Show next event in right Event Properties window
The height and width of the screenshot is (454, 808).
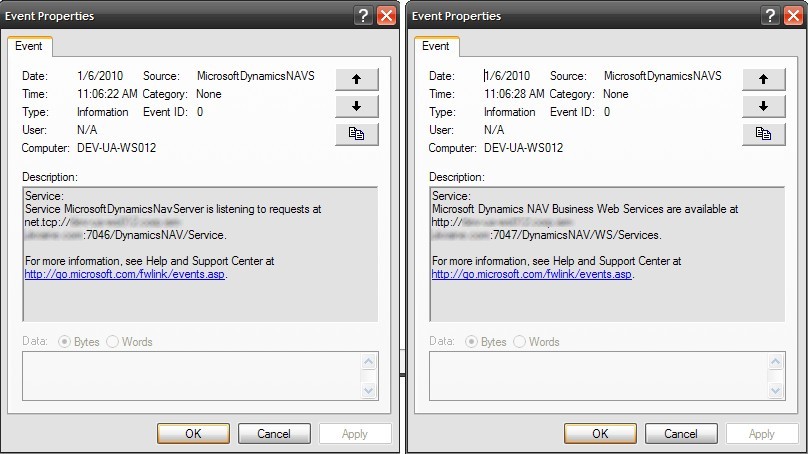tap(764, 107)
